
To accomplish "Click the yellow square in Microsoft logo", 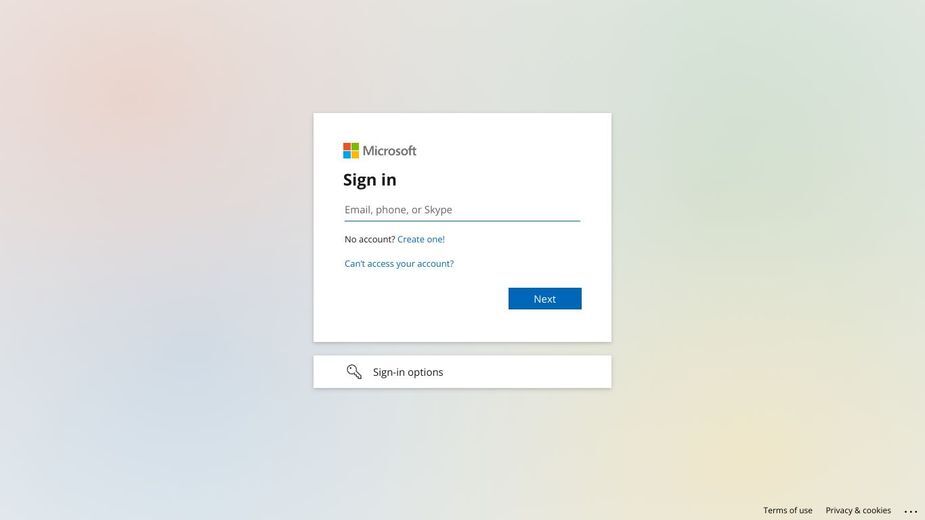I will tap(355, 155).
